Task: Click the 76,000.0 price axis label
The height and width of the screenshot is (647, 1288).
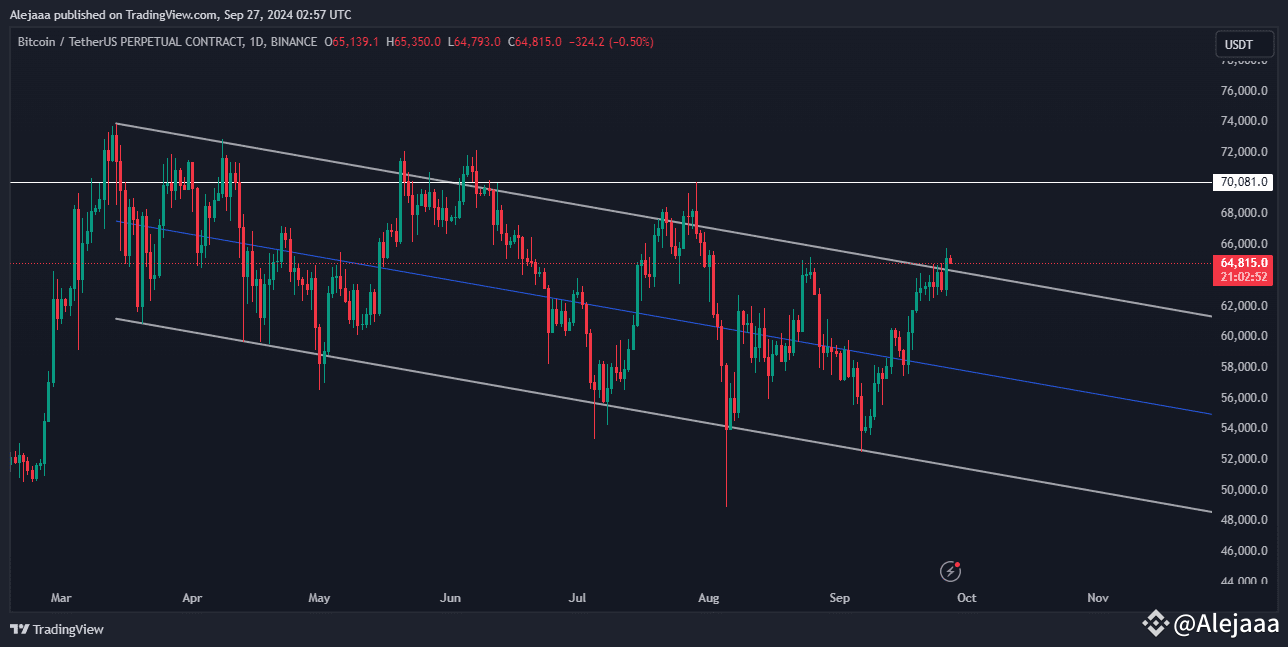Action: (x=1244, y=91)
